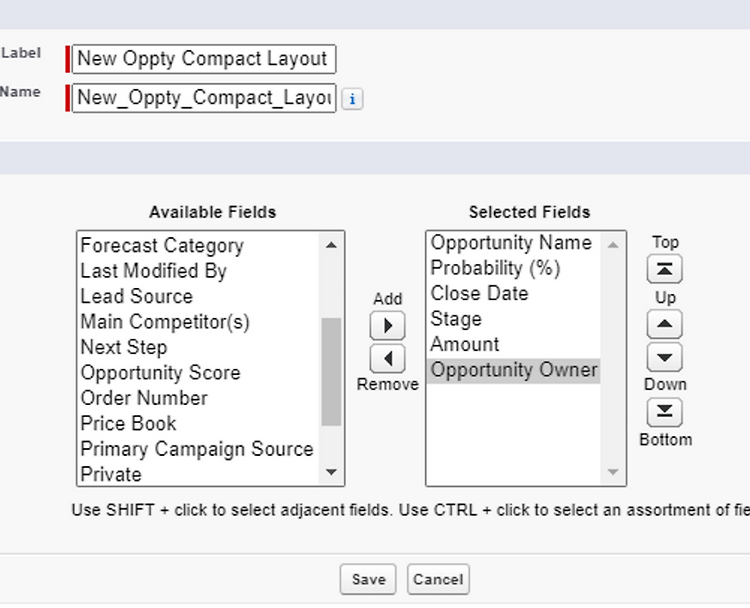Select Primary Campaign Source field
The image size is (750, 608).
point(197,449)
